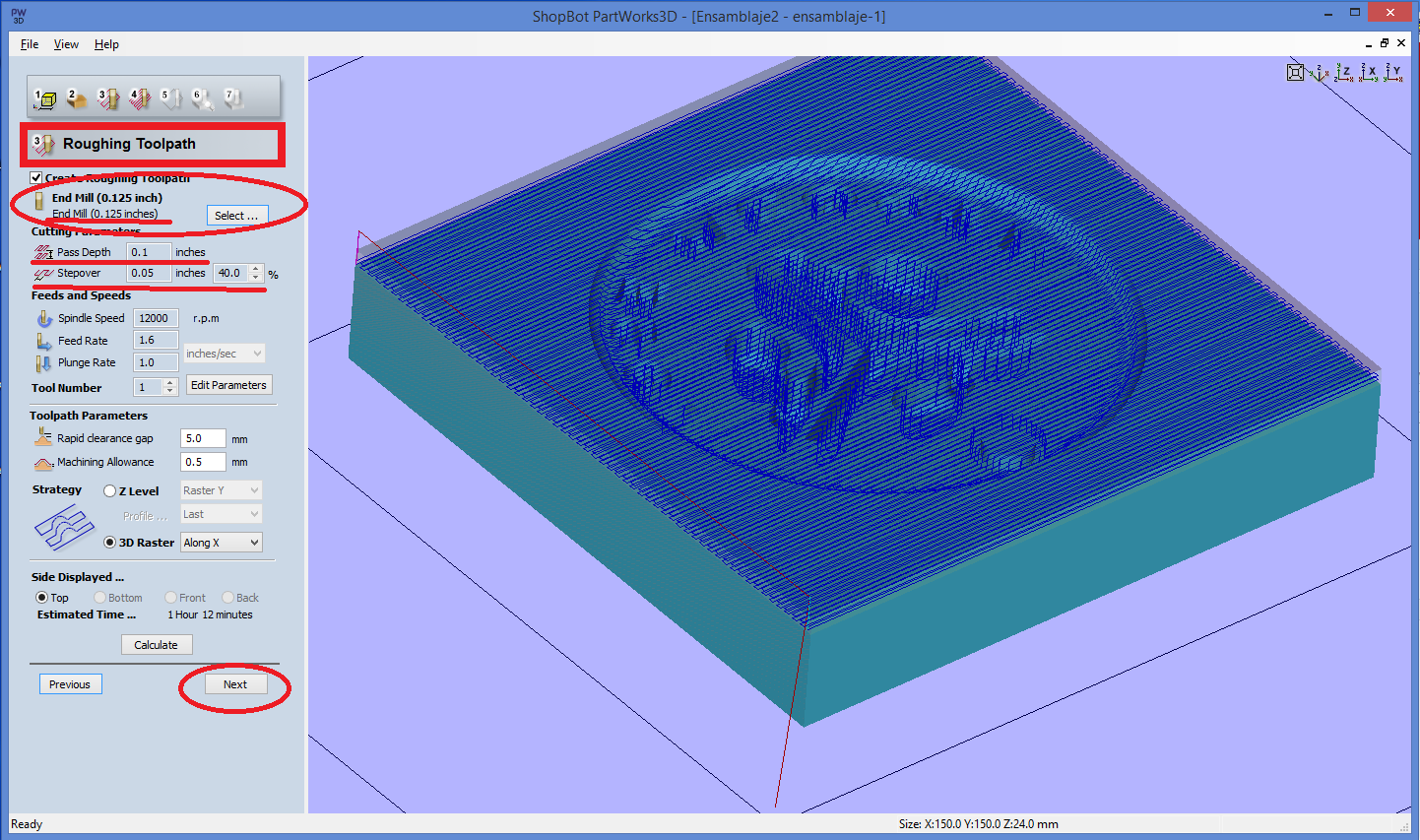This screenshot has height=840, width=1420.
Task: View model along the X axis
Action: tap(1369, 72)
